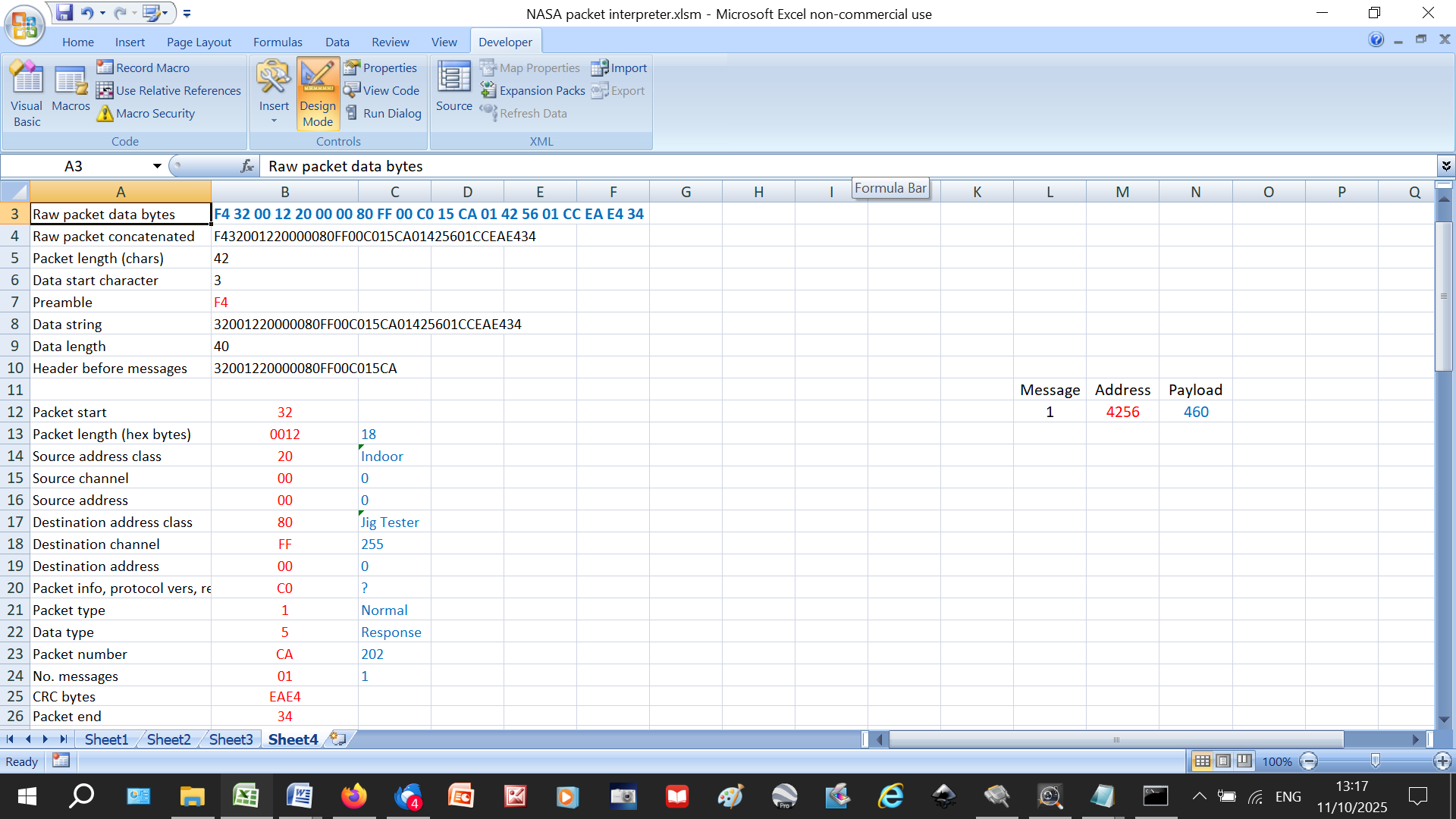
Task: Click the zoom slider handle
Action: tap(1375, 761)
